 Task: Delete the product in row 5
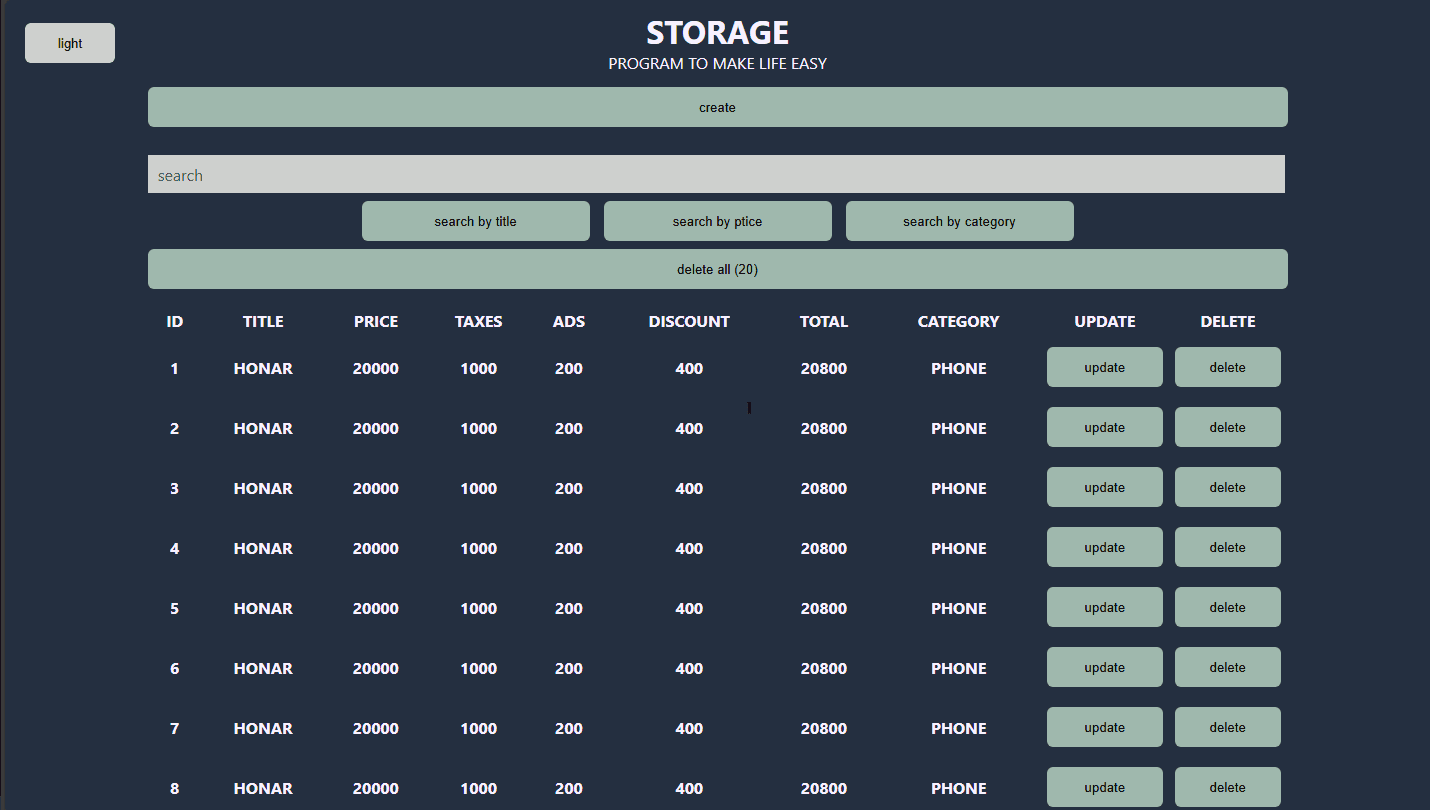[1227, 607]
